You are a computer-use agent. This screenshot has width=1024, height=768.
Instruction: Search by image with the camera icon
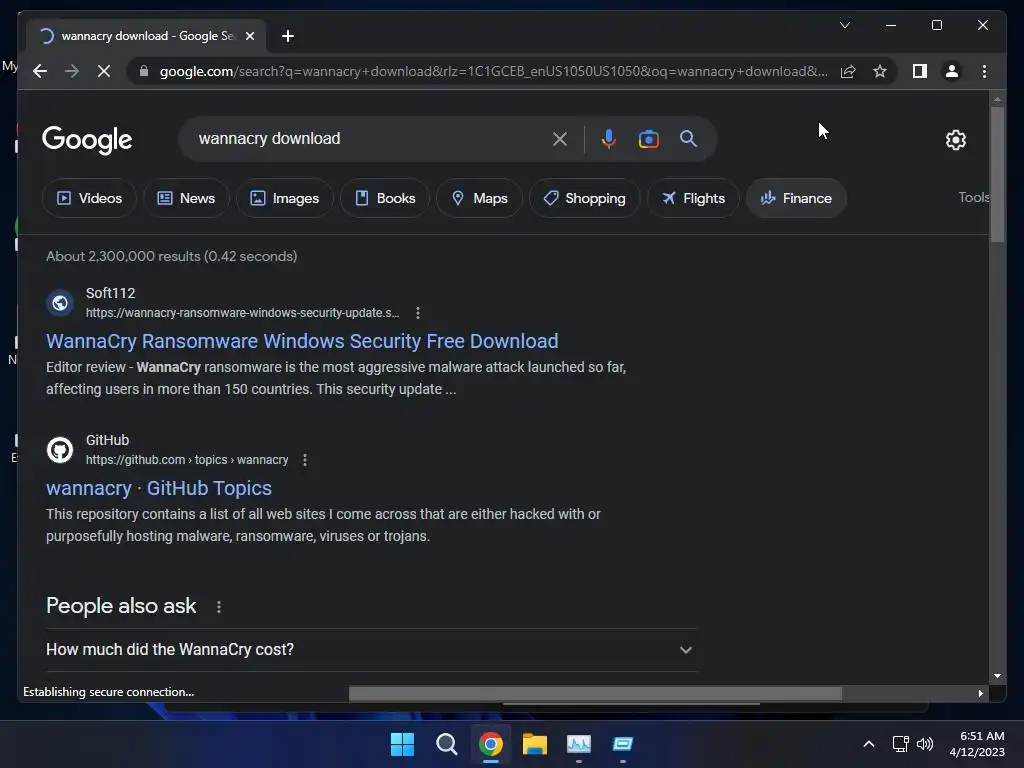[x=648, y=138]
